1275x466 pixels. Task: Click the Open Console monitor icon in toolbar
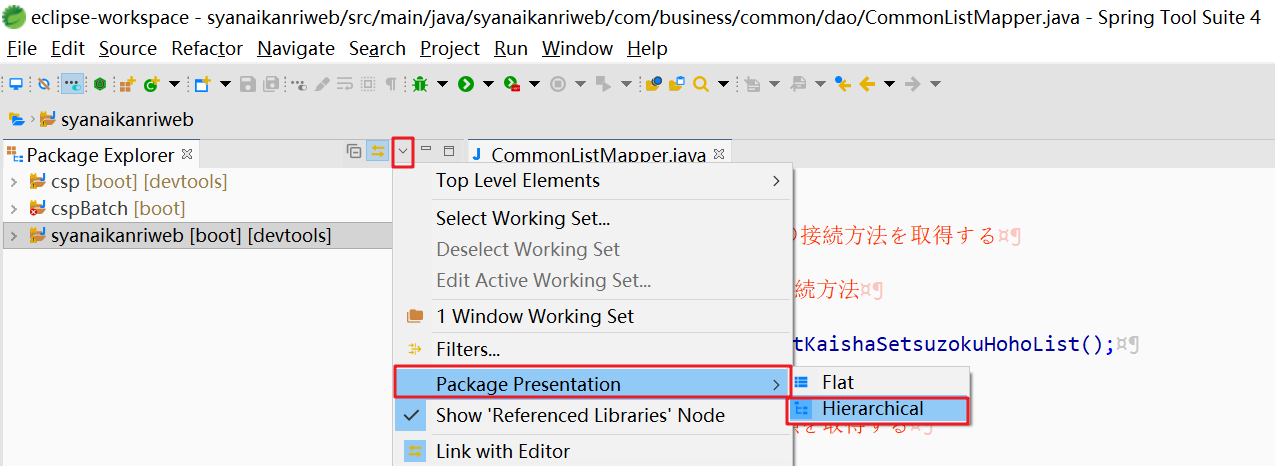16,84
